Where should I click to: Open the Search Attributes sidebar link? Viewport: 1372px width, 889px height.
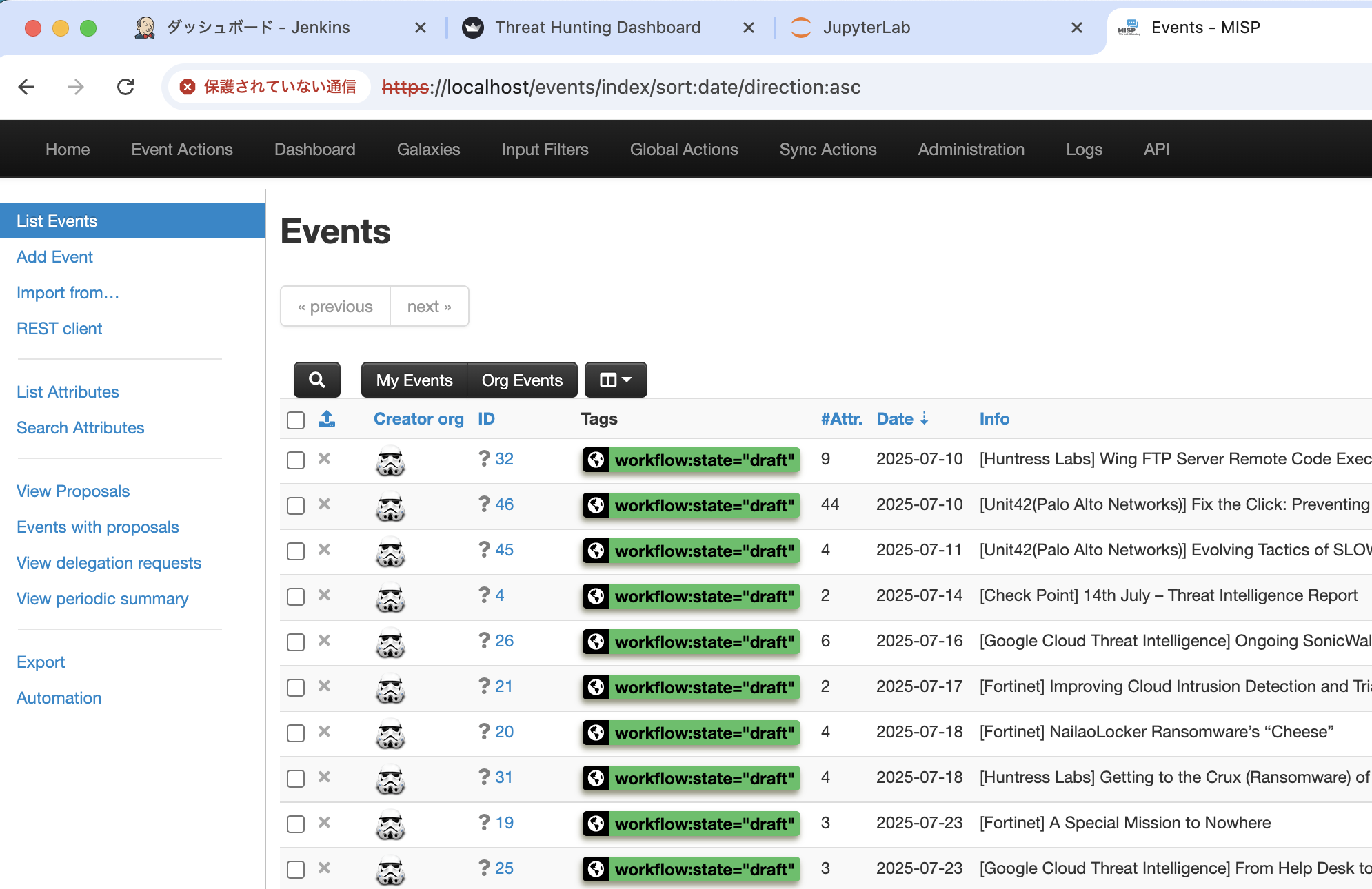81,428
